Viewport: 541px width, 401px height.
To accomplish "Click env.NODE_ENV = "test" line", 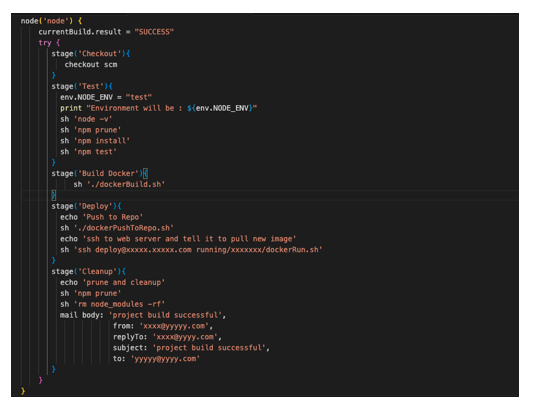I will (x=106, y=97).
